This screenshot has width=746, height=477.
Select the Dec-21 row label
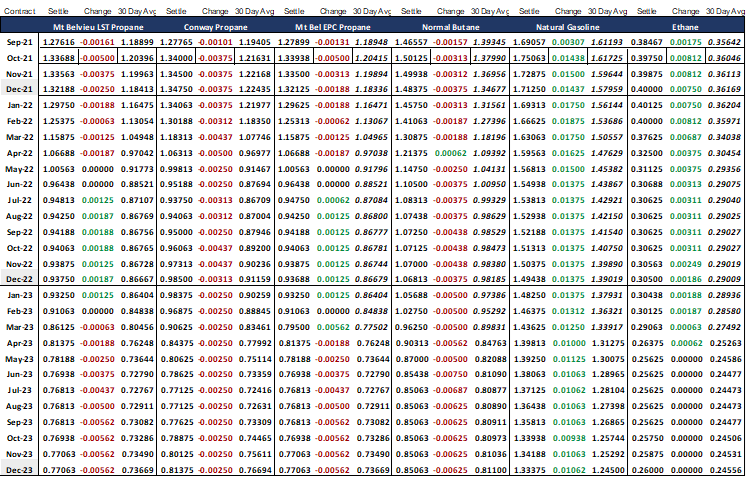[20, 89]
